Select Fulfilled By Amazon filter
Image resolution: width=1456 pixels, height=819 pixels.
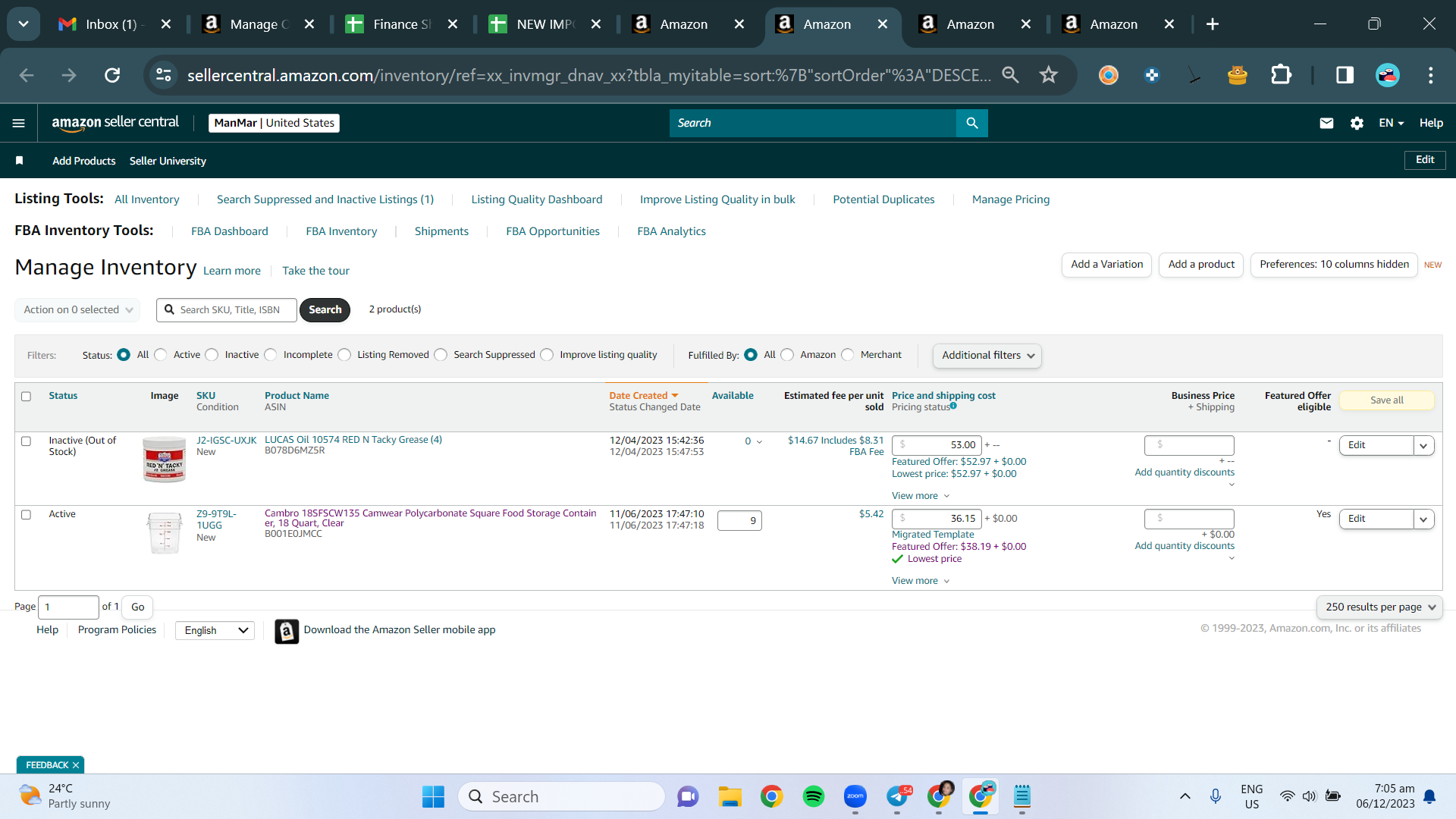coord(788,355)
